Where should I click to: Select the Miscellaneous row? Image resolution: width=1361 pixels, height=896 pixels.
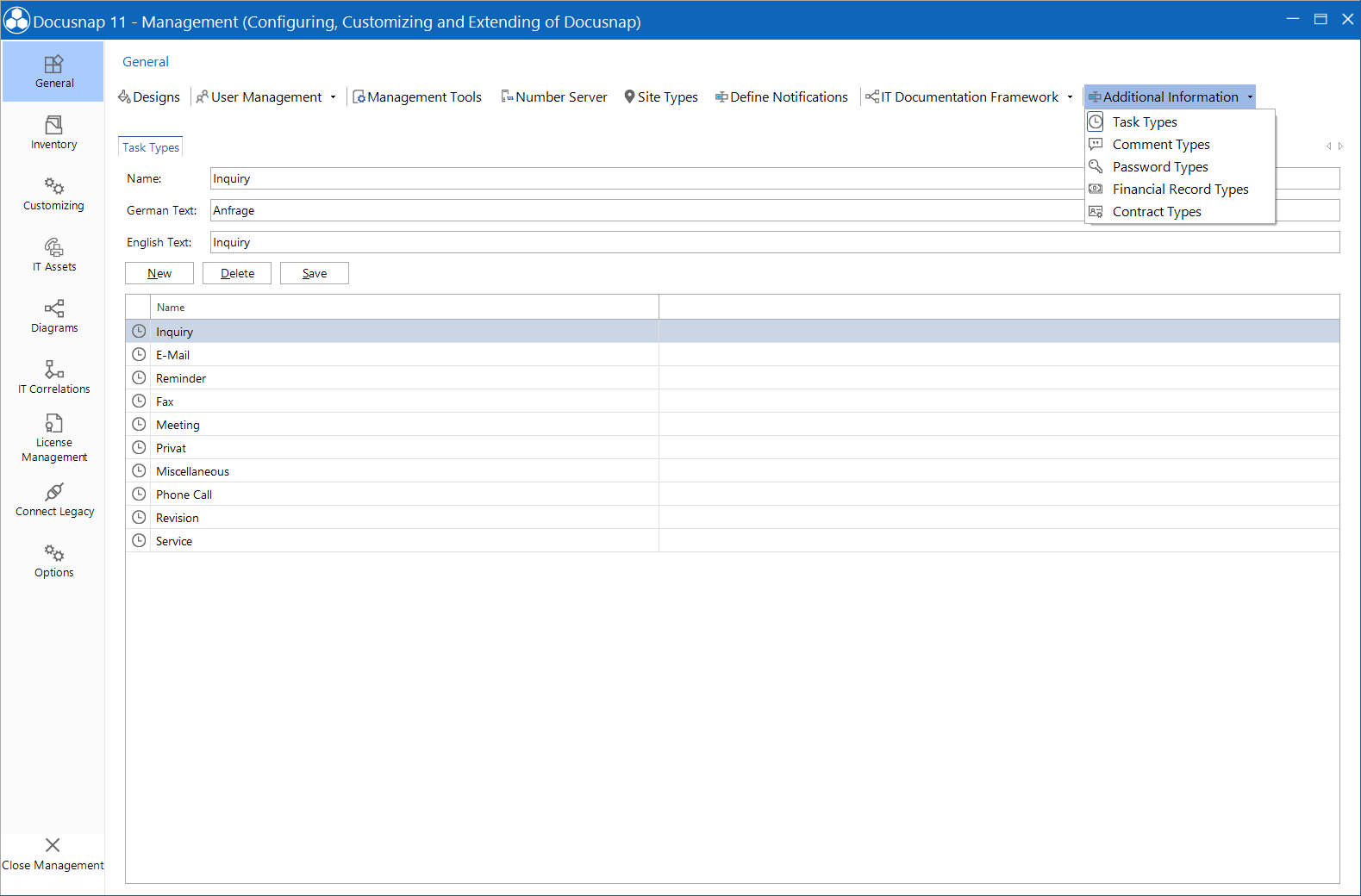733,471
